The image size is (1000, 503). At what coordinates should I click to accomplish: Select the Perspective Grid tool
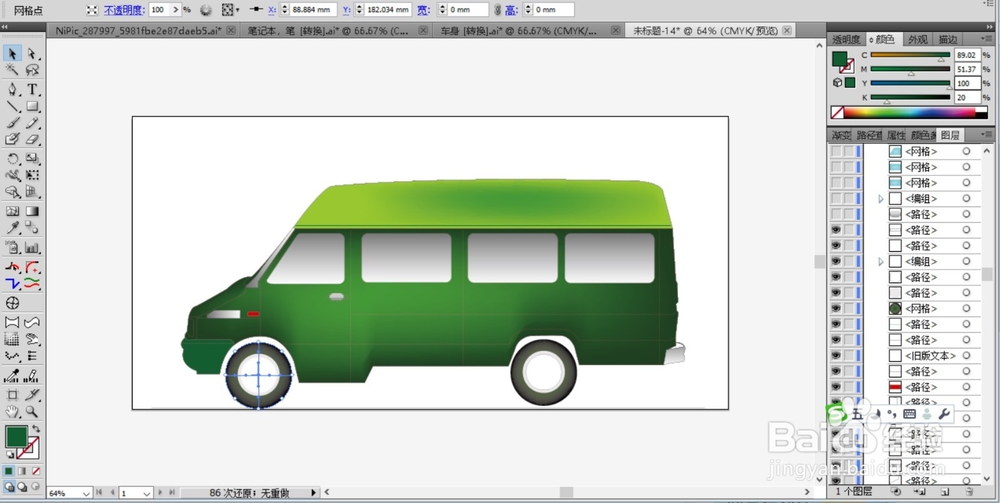32,191
